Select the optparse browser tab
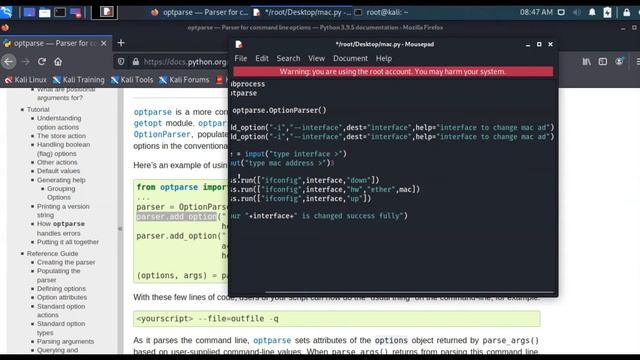Viewport: 640px width, 360px height. (56, 43)
